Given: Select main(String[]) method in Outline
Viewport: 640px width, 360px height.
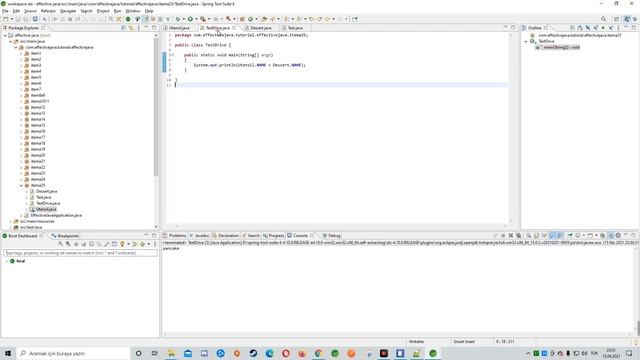Looking at the screenshot, I should (x=561, y=47).
